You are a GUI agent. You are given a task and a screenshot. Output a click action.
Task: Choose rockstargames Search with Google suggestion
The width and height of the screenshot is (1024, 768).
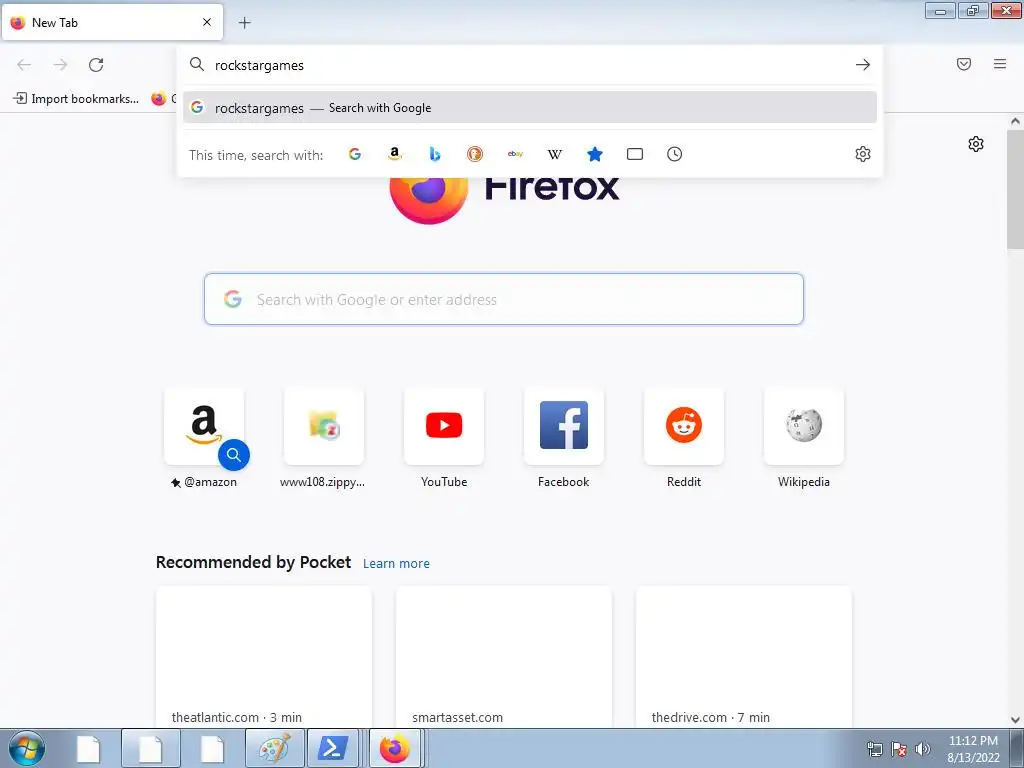(x=530, y=108)
